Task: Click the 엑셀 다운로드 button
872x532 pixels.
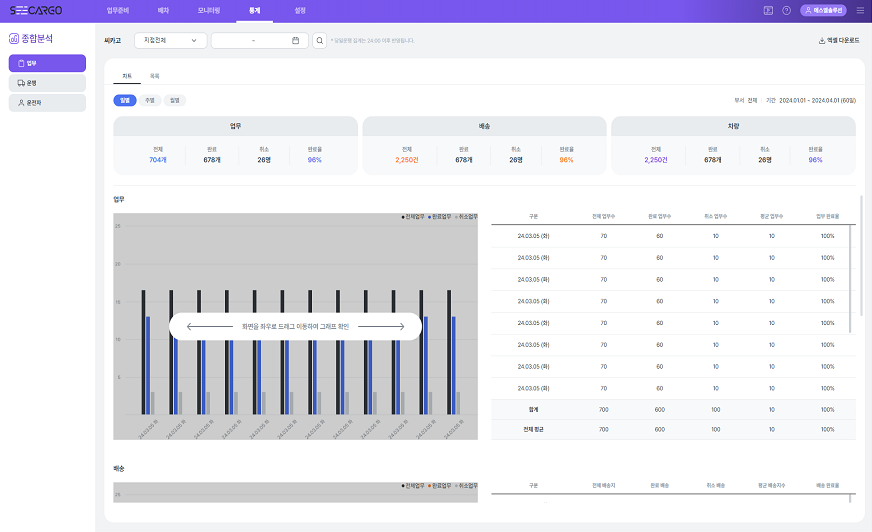Action: [840, 41]
